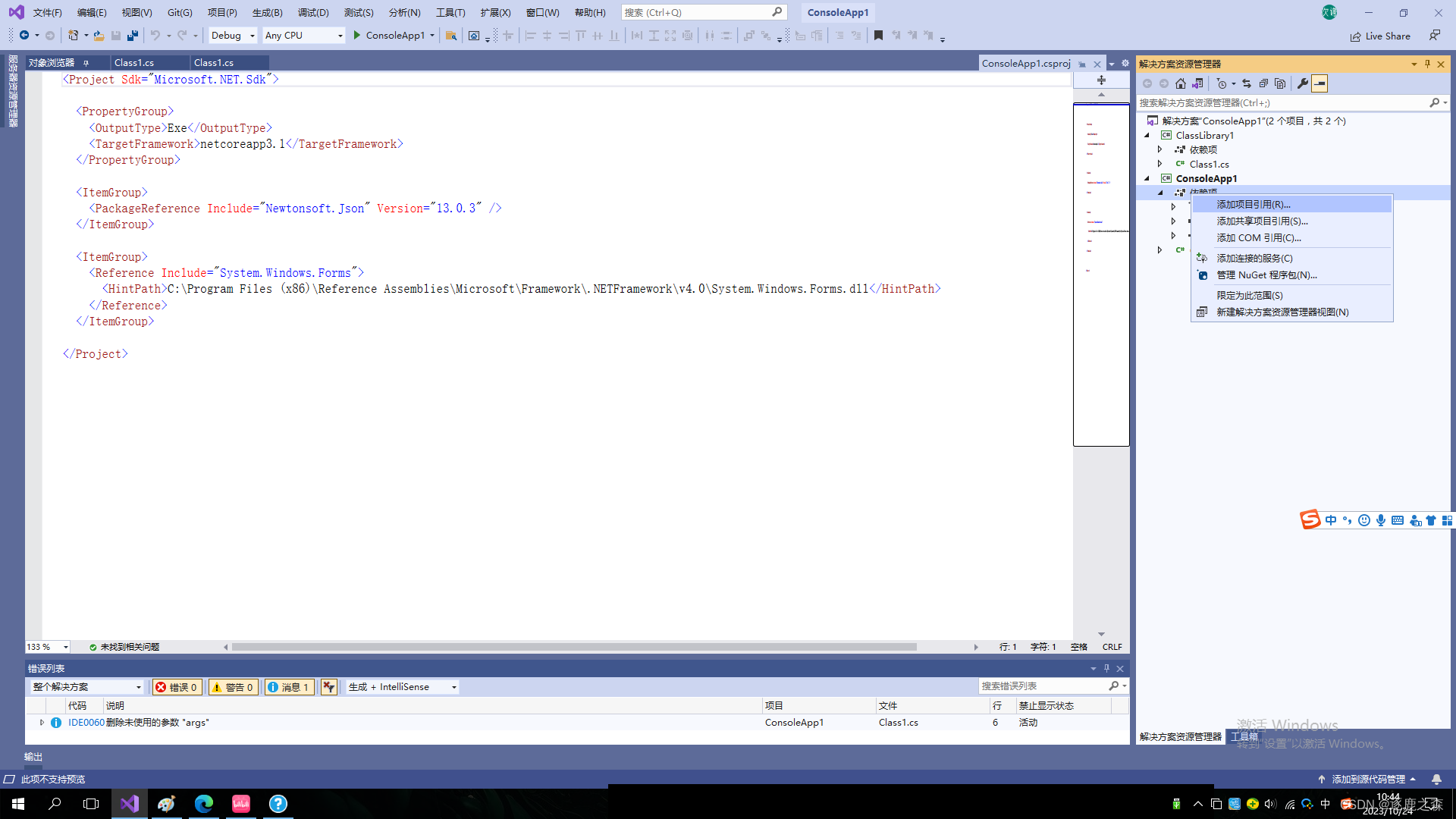Click the notifications bell in status bar
The height and width of the screenshot is (819, 1456).
point(1436,780)
